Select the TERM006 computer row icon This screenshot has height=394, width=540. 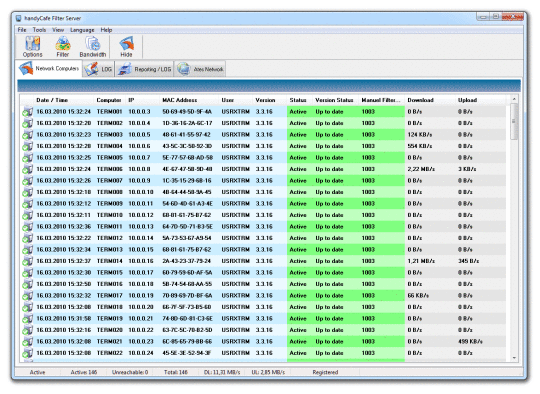coord(27,169)
